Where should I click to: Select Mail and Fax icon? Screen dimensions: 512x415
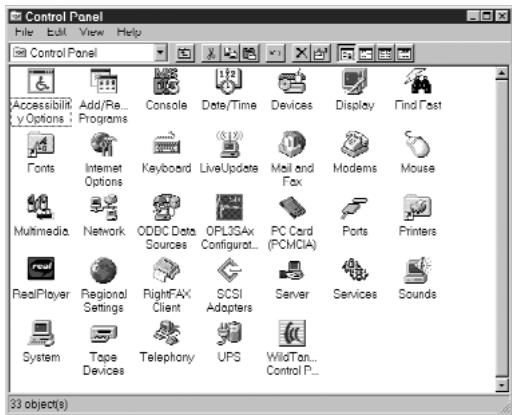tap(292, 144)
